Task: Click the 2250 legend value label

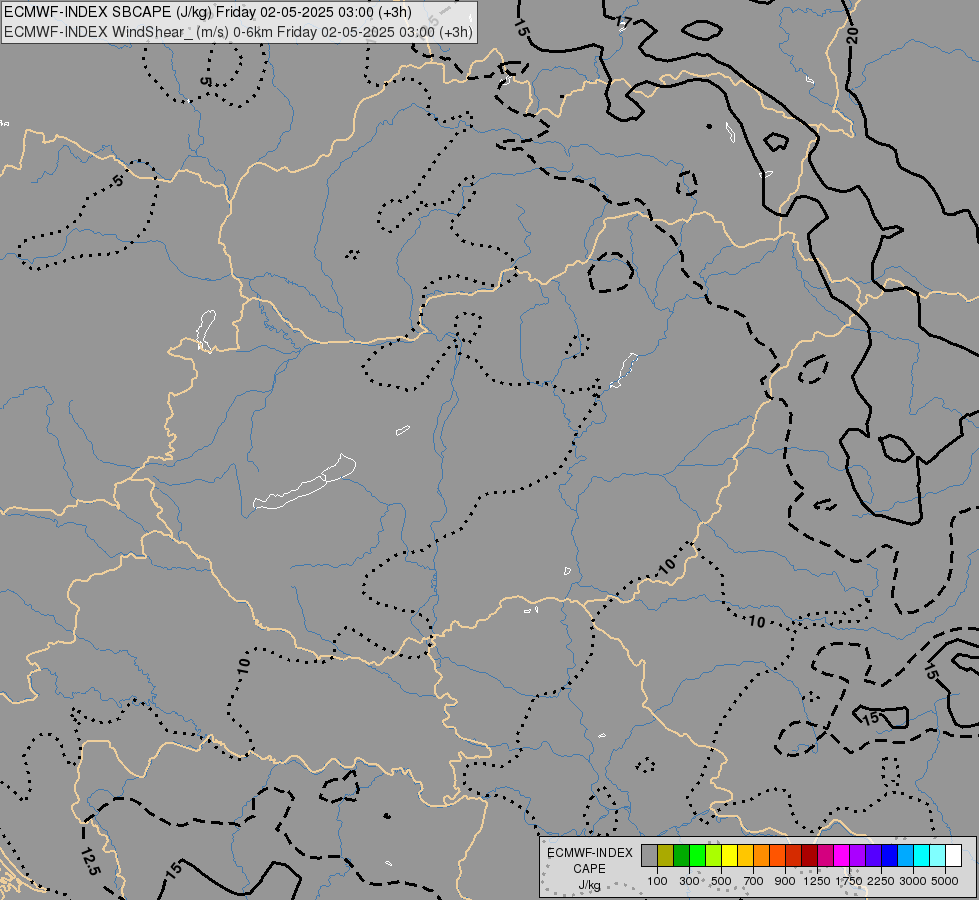Action: [881, 881]
